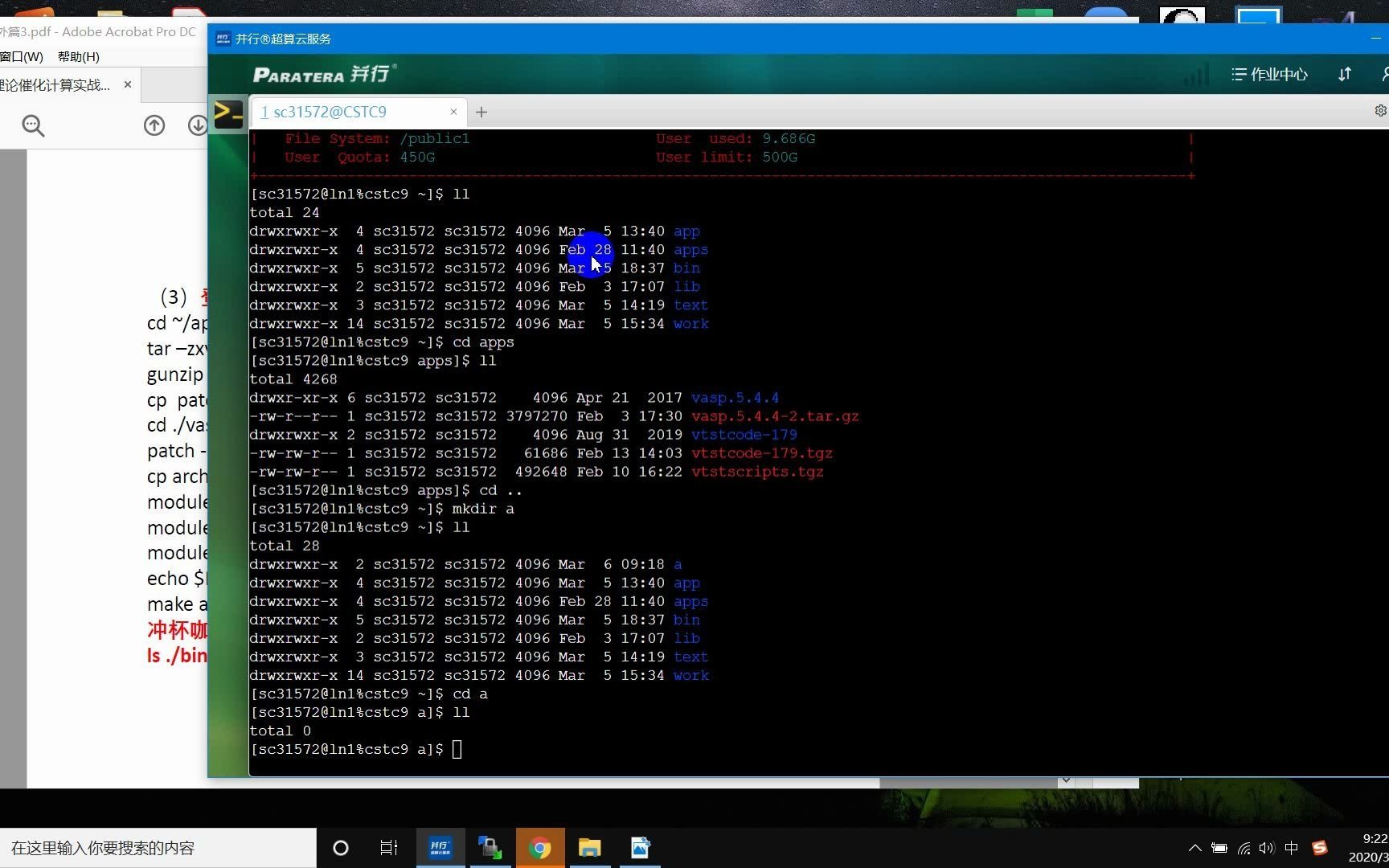Open Task View on taskbar
The width and height of the screenshot is (1389, 868).
click(x=389, y=848)
